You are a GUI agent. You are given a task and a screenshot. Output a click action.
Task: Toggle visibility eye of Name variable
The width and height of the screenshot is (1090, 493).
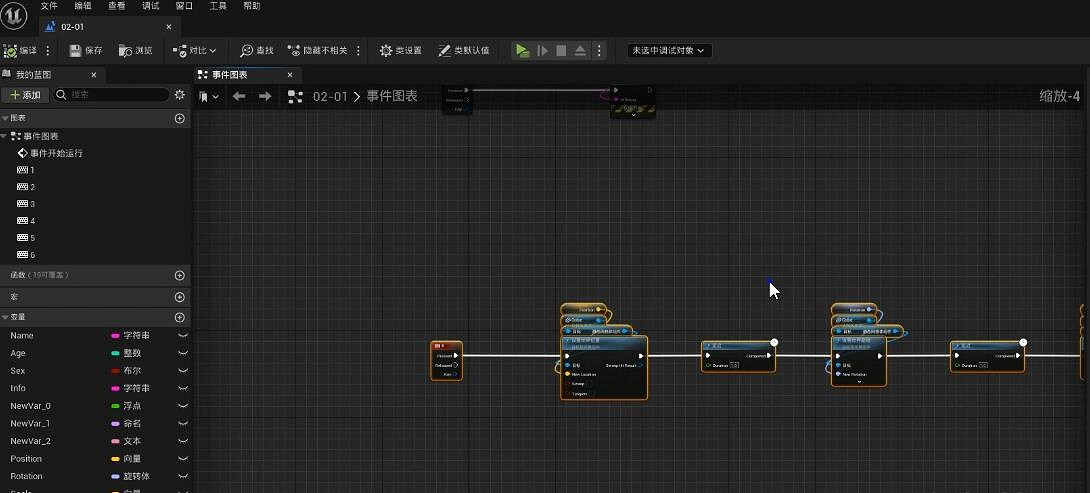click(183, 336)
